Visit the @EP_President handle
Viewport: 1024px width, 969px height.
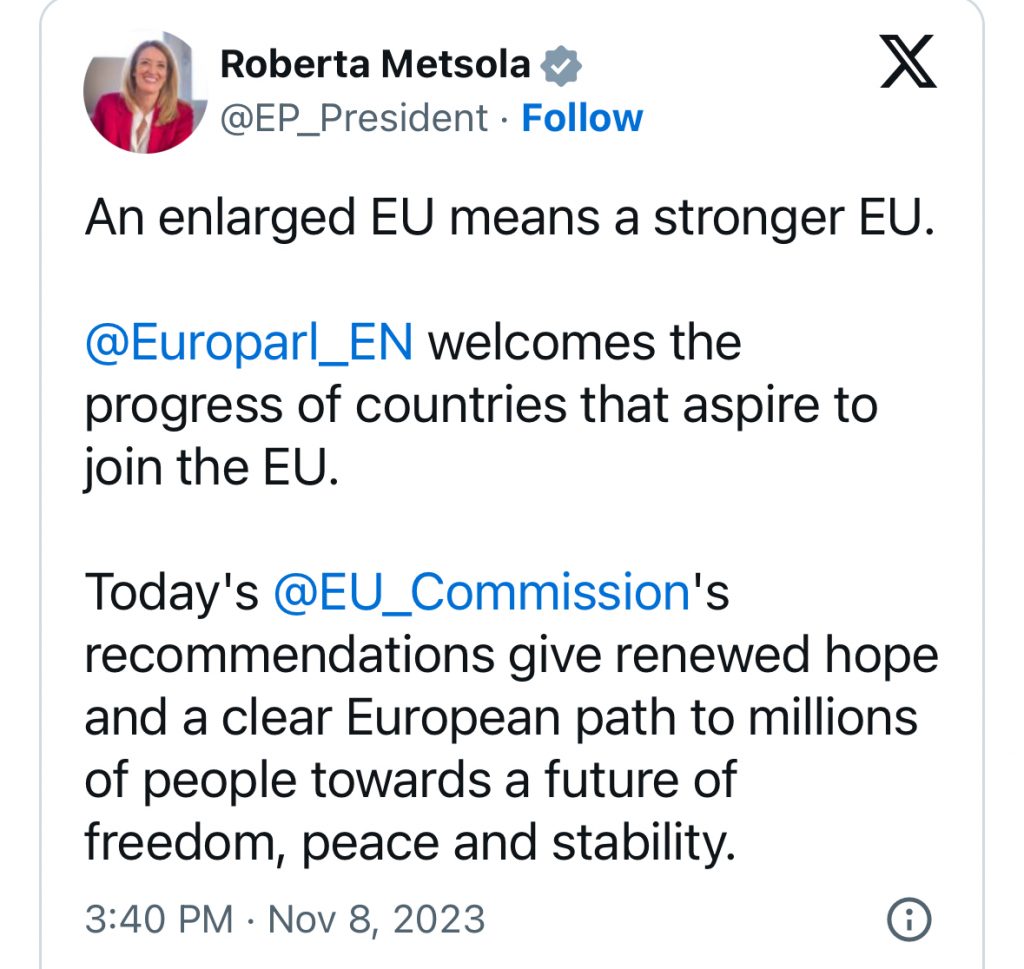pyautogui.click(x=354, y=119)
